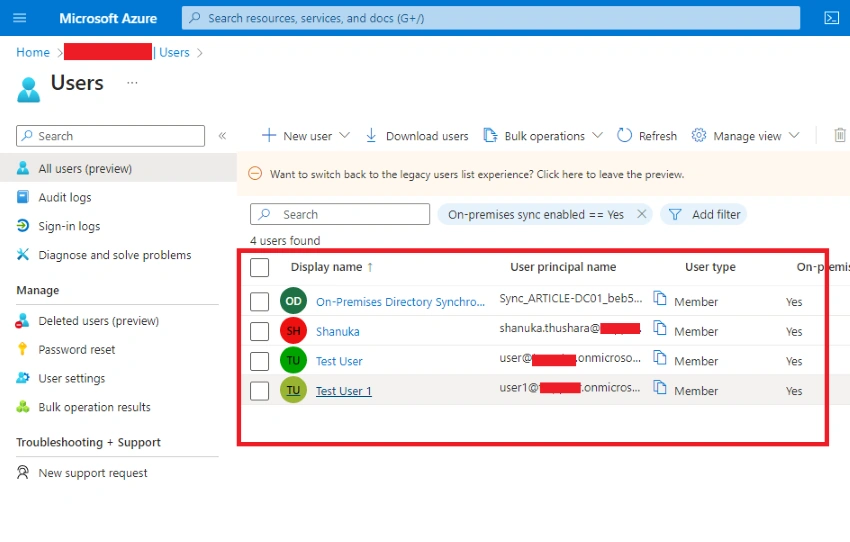
Task: Tick the select-all checkbox in table header
Action: pos(260,267)
